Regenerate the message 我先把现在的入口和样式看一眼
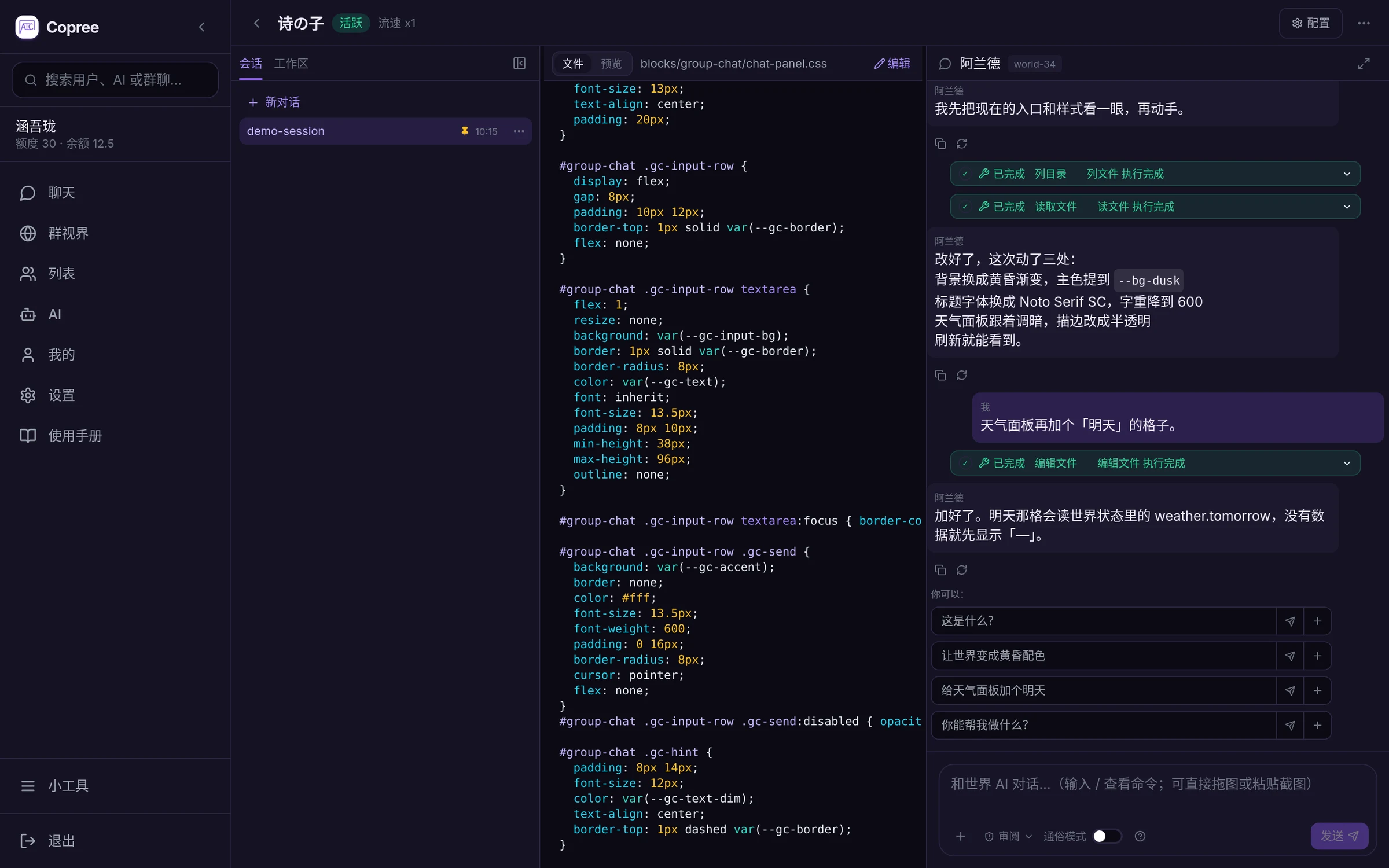 (961, 144)
